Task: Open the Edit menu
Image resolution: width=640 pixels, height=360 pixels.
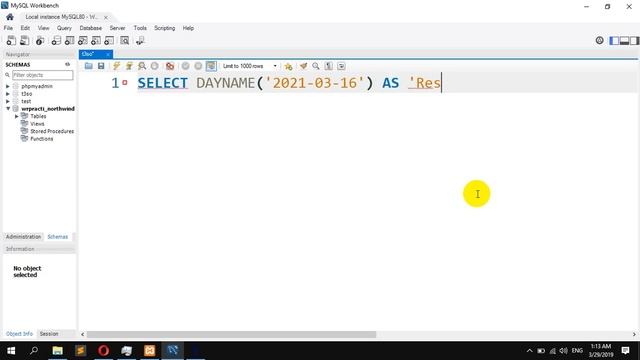Action: tap(25, 28)
